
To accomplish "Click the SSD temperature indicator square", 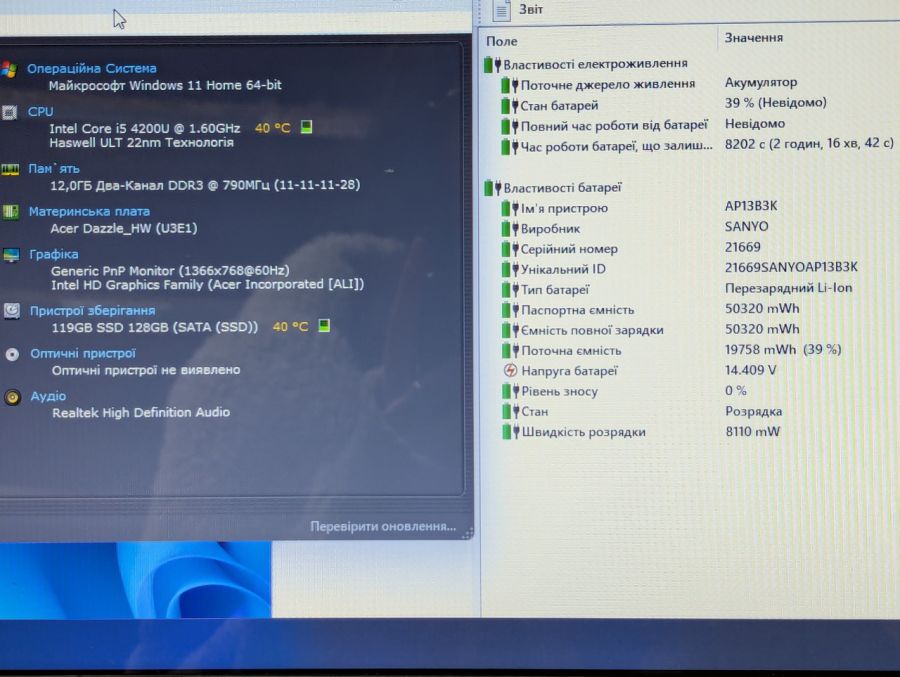I will click(x=324, y=326).
